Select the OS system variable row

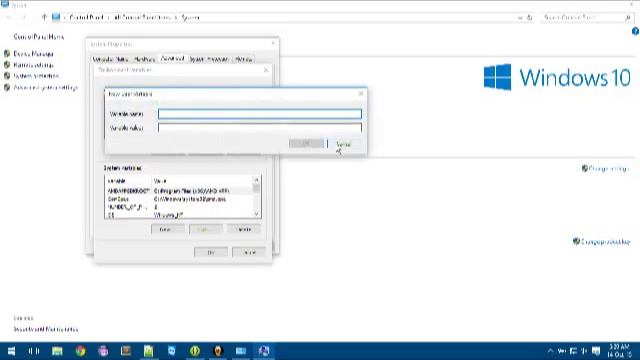(x=179, y=214)
